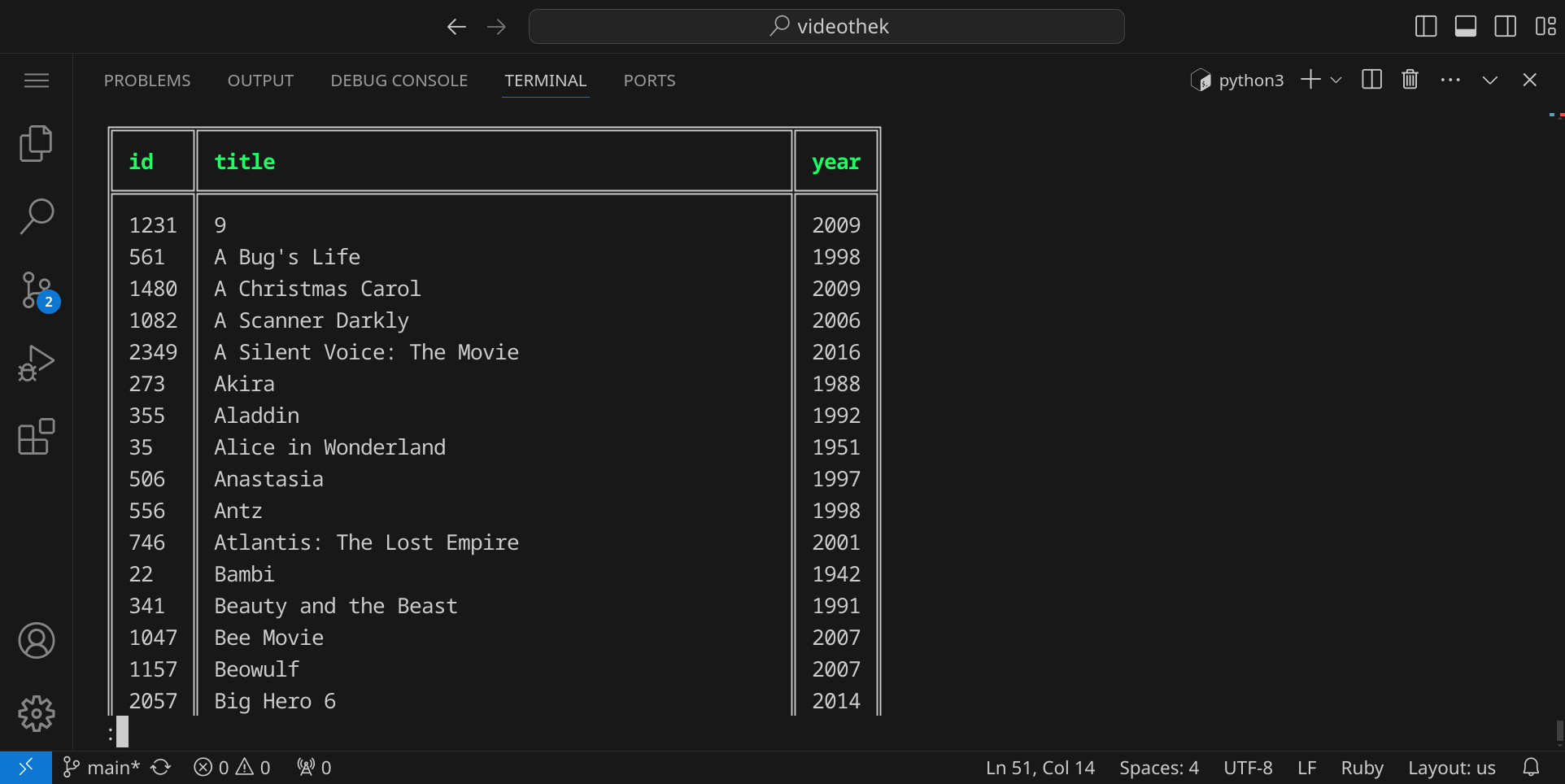
Task: Open the Extensions view
Action: click(x=36, y=437)
